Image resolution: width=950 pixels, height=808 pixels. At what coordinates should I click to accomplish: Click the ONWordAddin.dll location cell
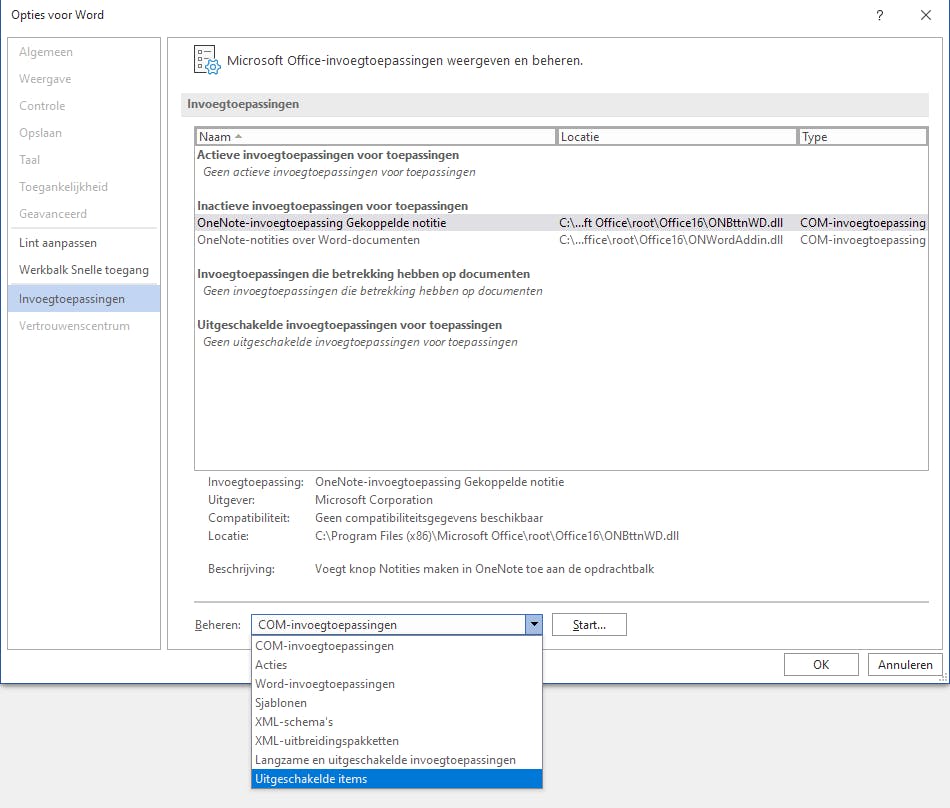(x=671, y=240)
